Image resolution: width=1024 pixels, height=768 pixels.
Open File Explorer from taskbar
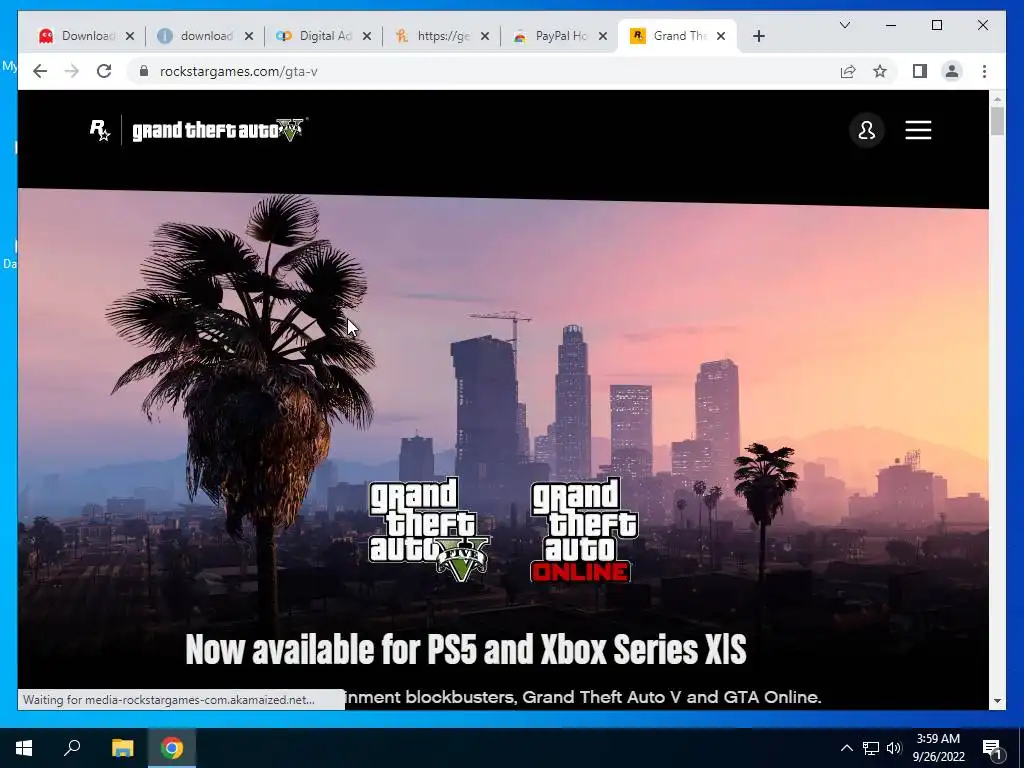122,748
